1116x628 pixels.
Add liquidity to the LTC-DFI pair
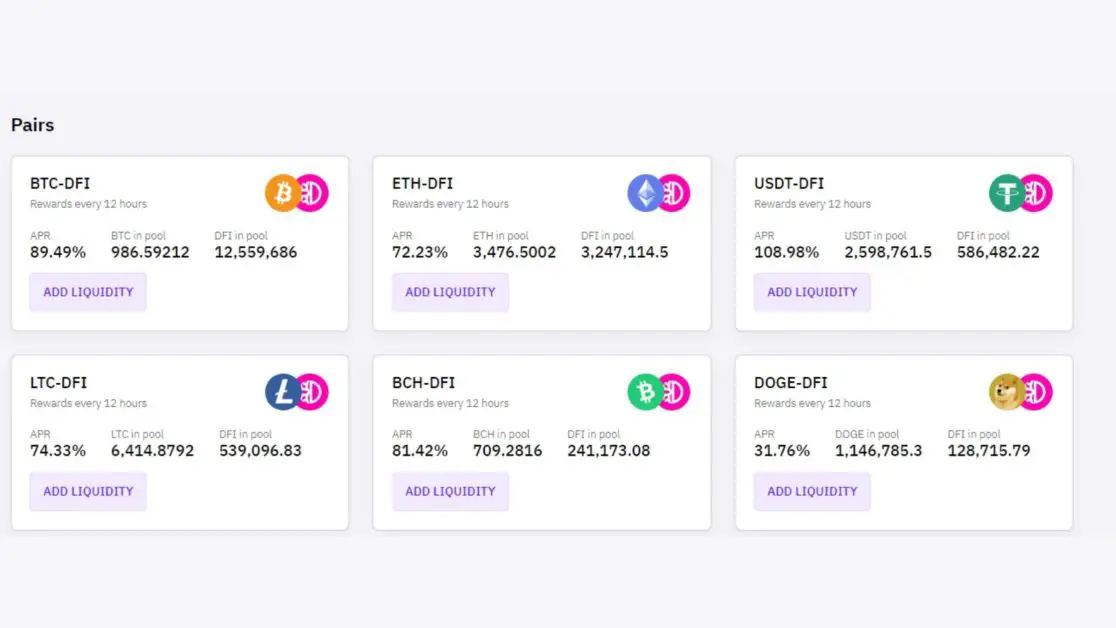coord(88,491)
